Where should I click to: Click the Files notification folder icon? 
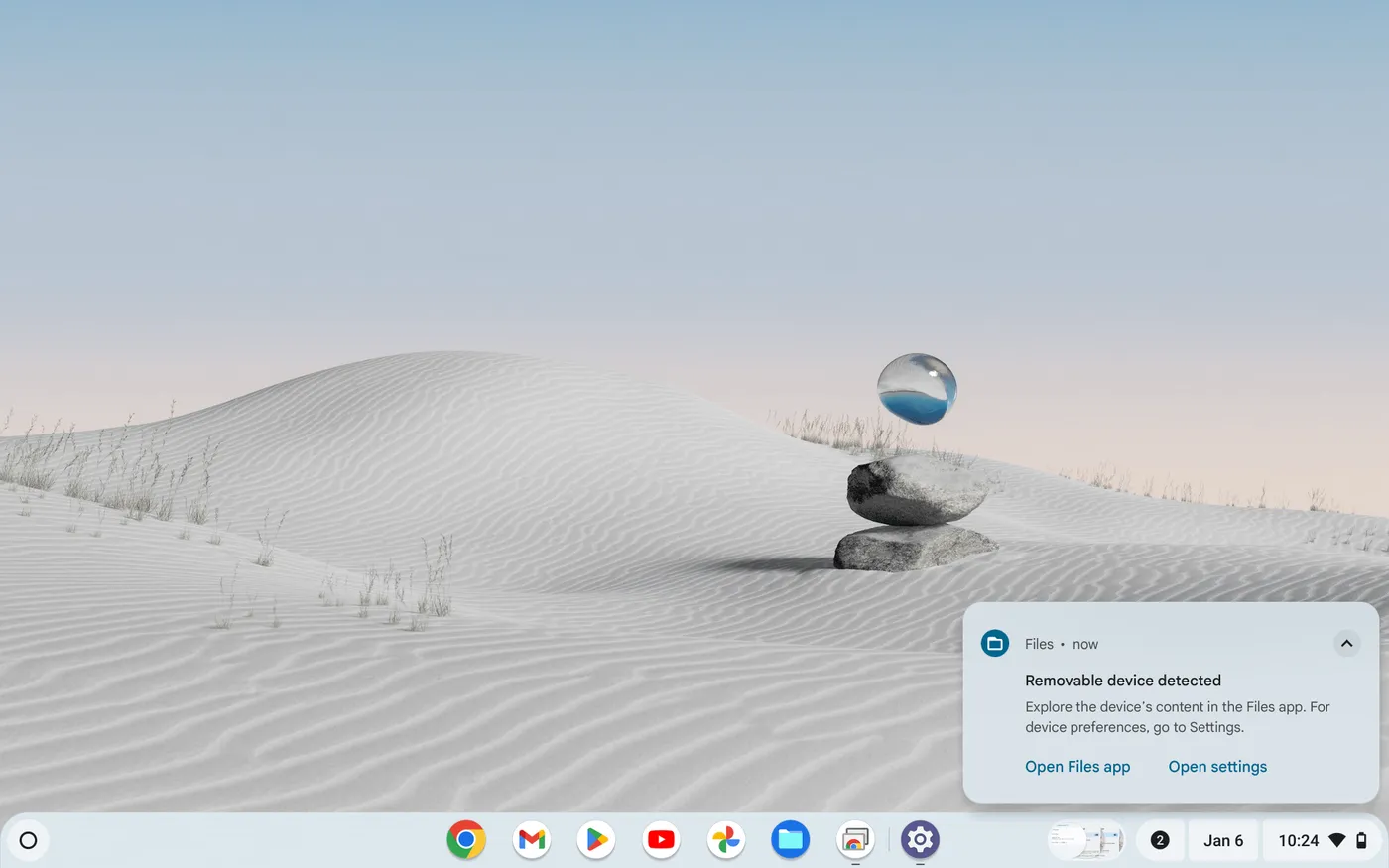point(994,644)
